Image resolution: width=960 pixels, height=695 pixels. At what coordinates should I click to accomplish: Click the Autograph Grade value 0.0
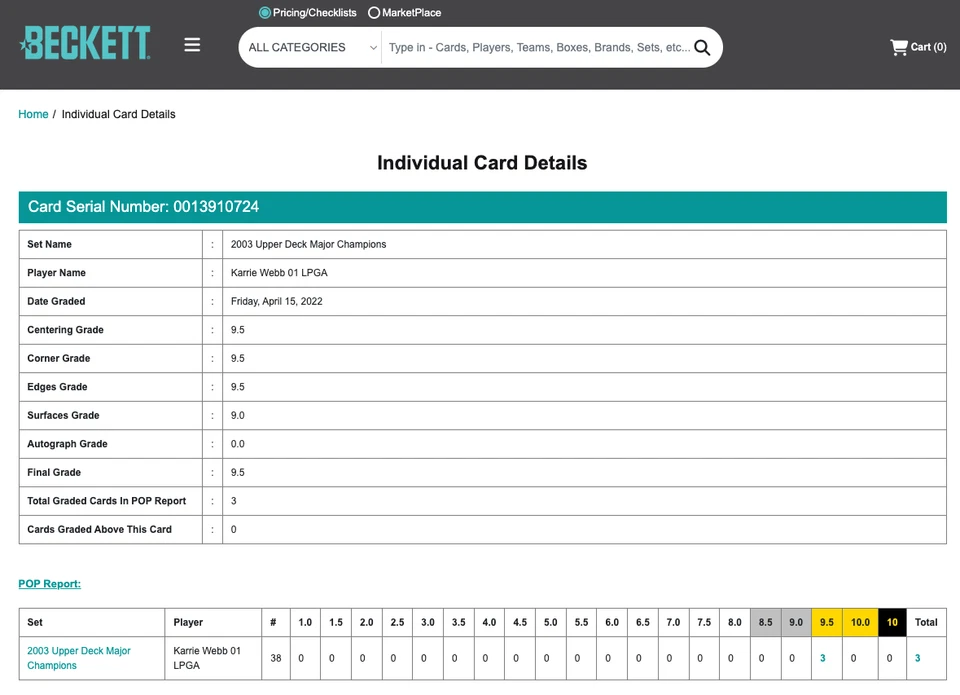point(238,444)
